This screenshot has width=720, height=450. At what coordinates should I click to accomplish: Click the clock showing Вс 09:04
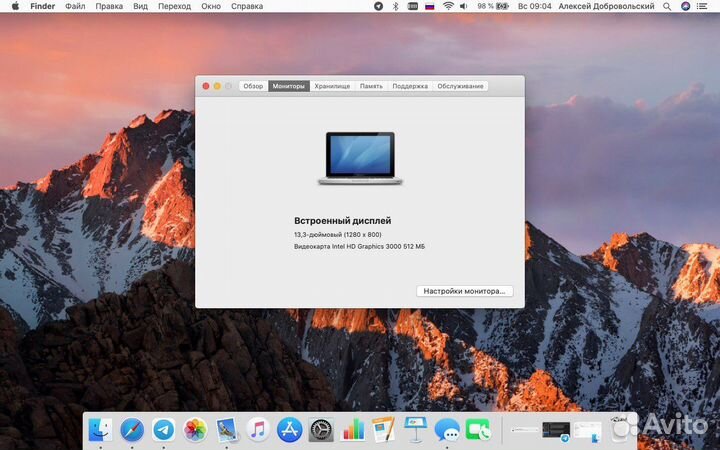click(534, 6)
